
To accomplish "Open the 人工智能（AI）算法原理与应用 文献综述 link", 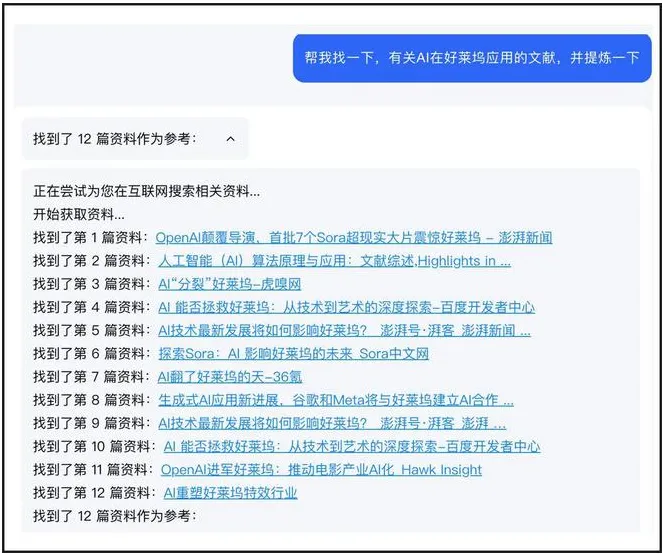I will pyautogui.click(x=335, y=261).
